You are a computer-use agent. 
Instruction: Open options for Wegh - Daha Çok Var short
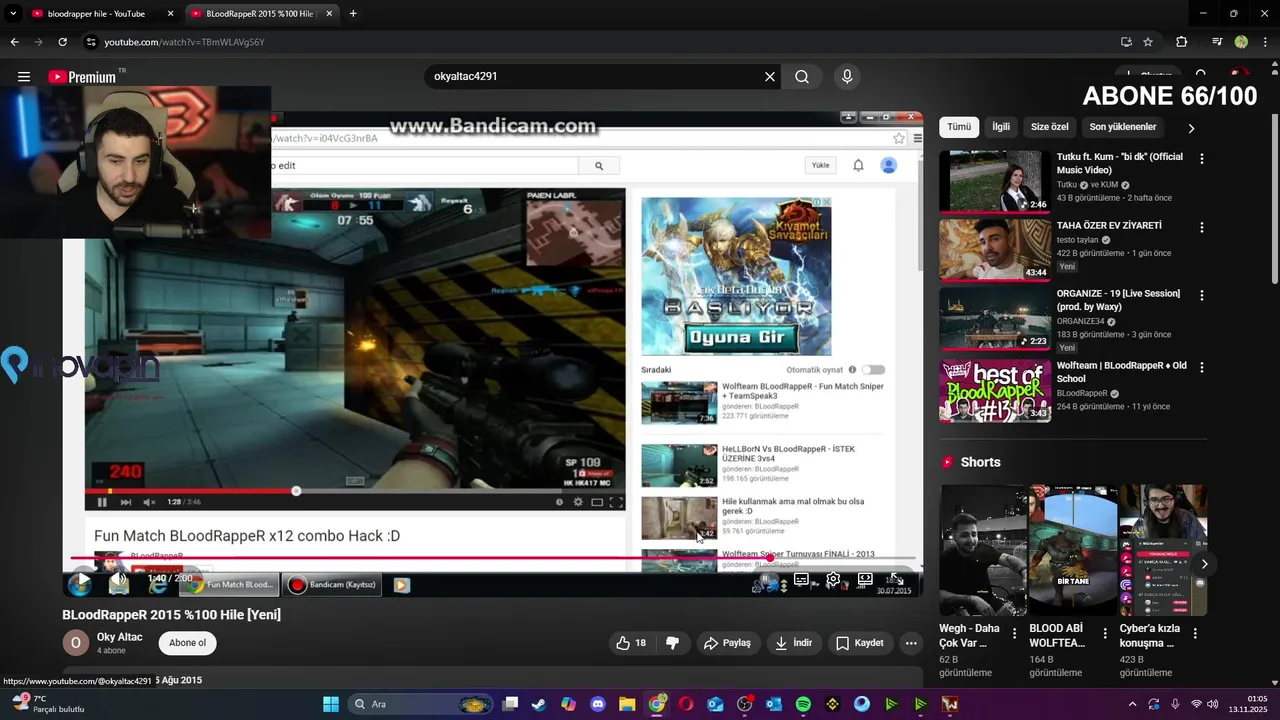1016,633
